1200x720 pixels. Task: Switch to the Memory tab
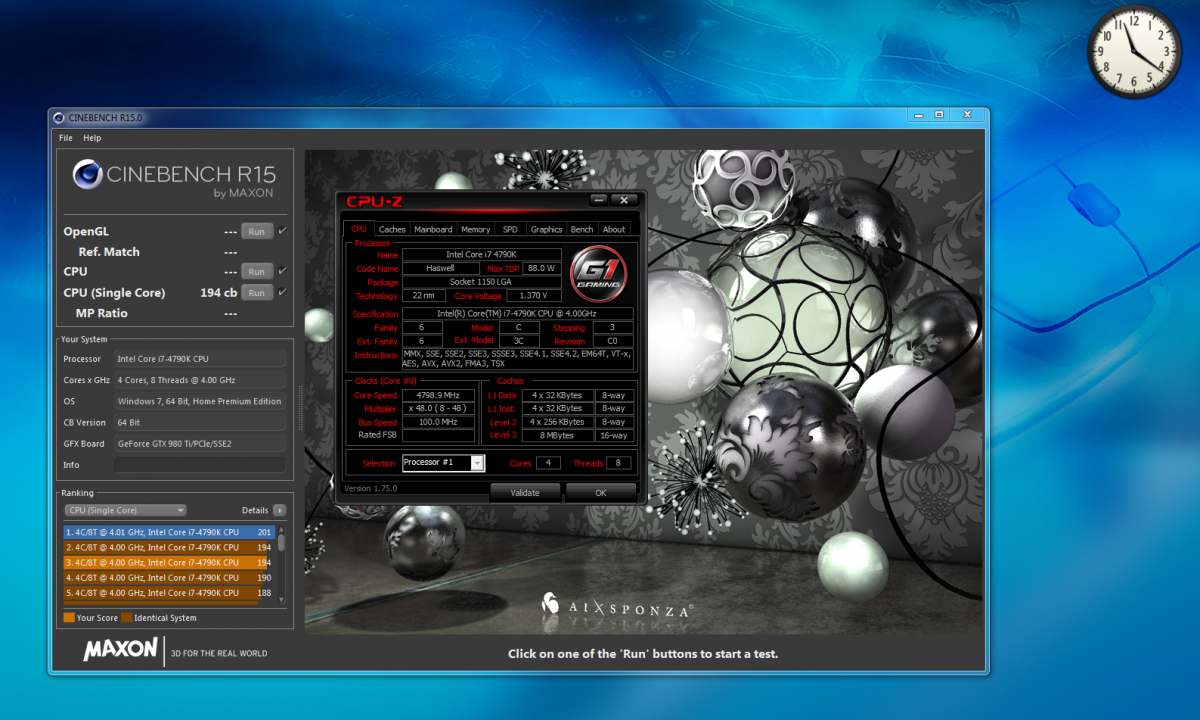(475, 229)
